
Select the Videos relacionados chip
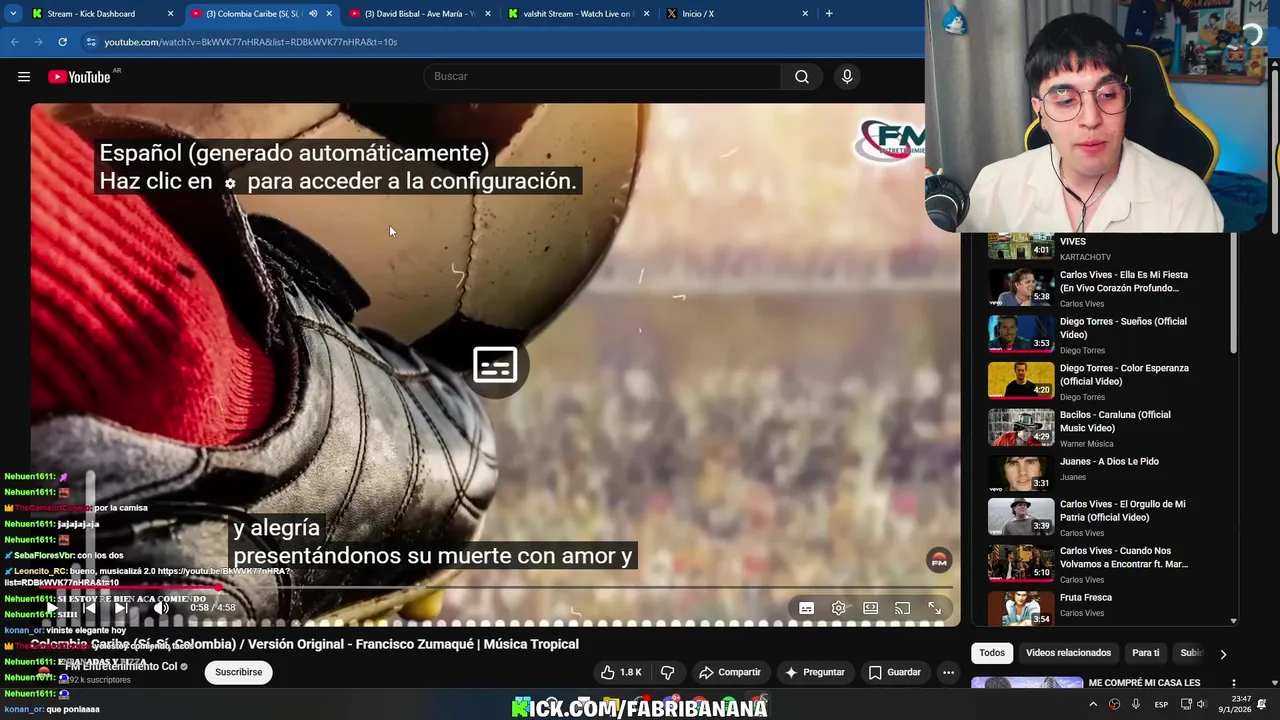(x=1068, y=653)
